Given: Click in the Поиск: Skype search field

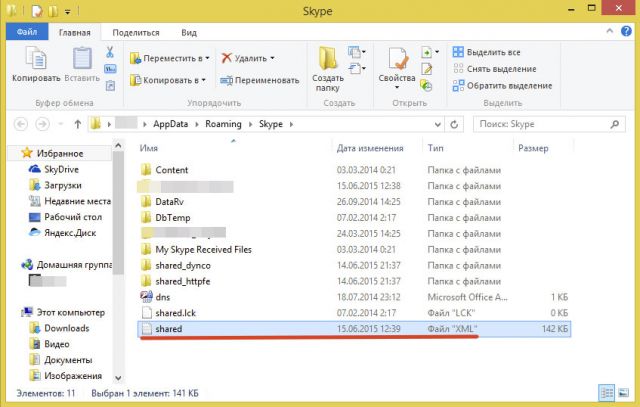Looking at the screenshot, I should tap(549, 124).
